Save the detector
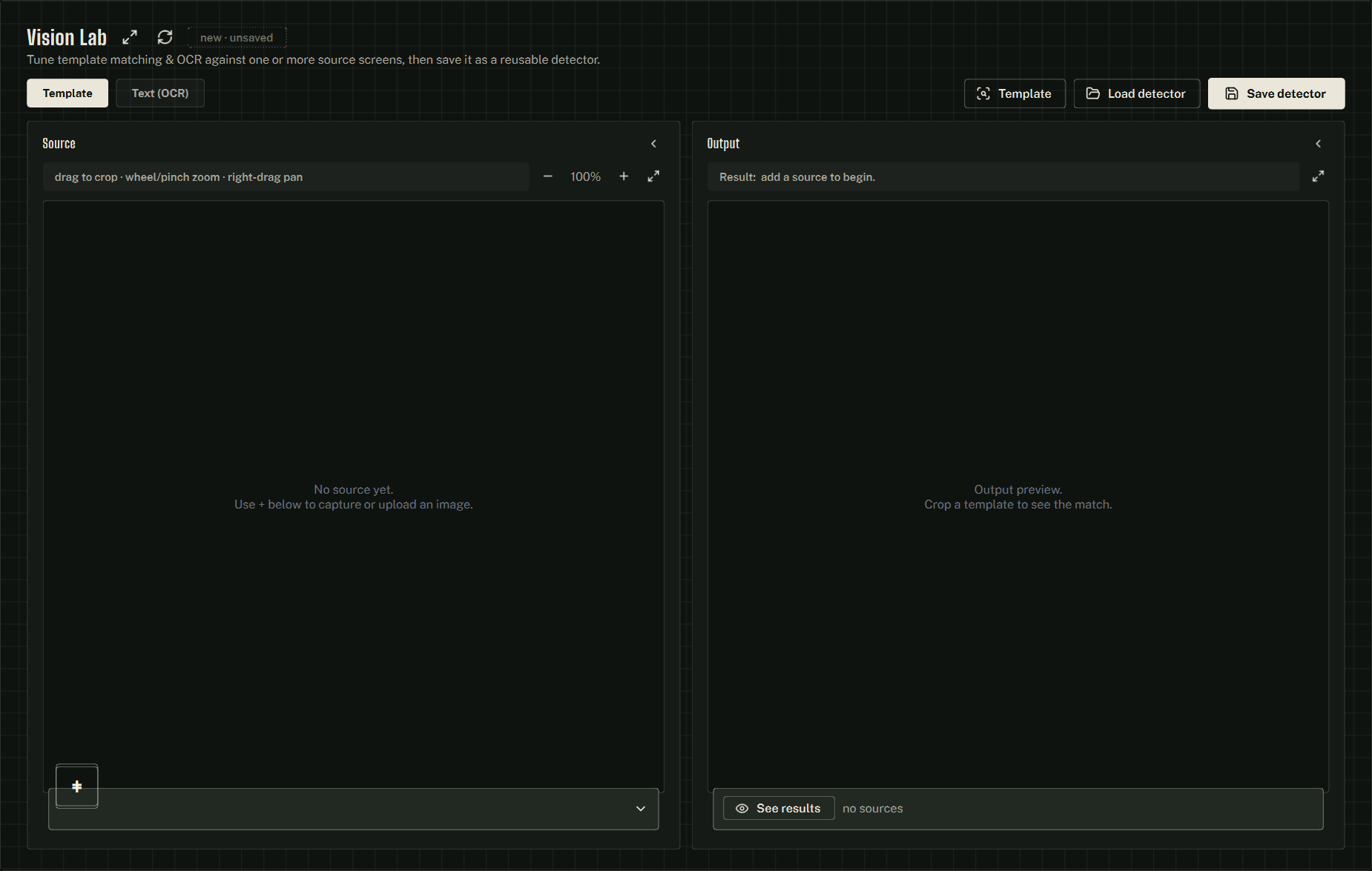 click(1276, 93)
